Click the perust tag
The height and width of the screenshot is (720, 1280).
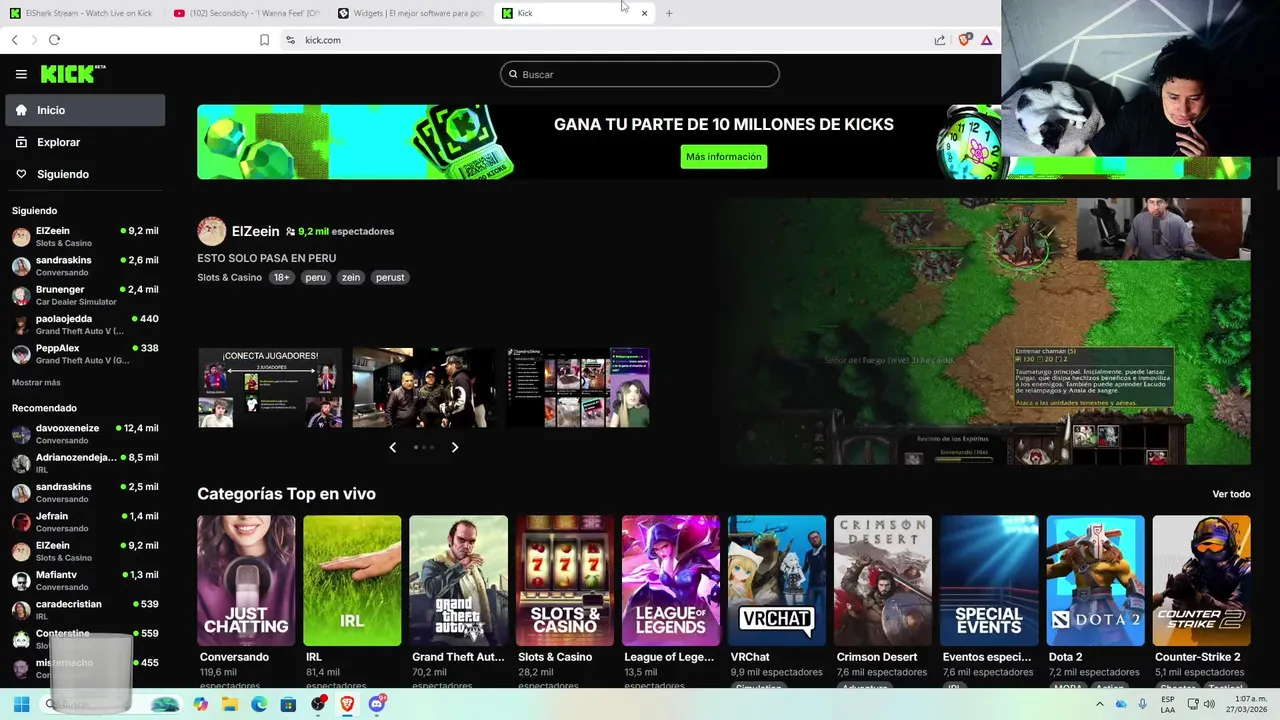390,277
